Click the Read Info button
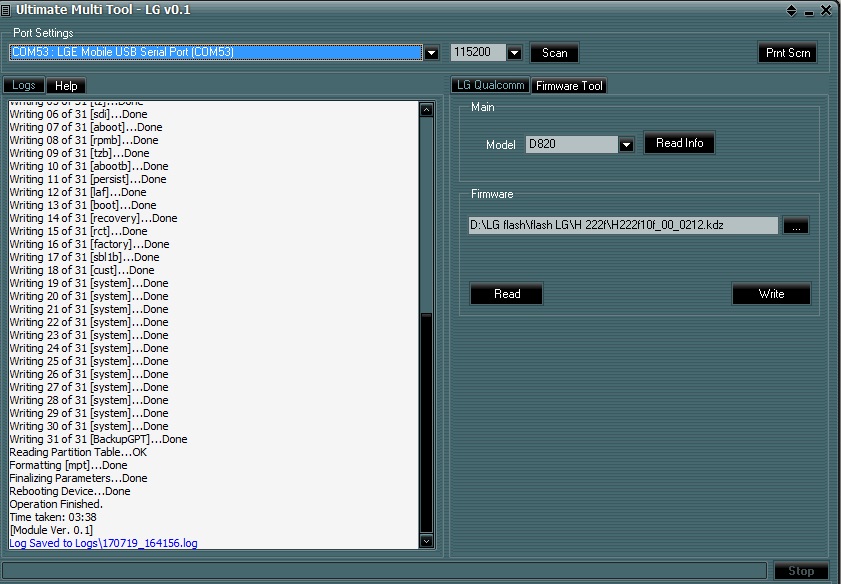The image size is (841, 584). pyautogui.click(x=680, y=143)
